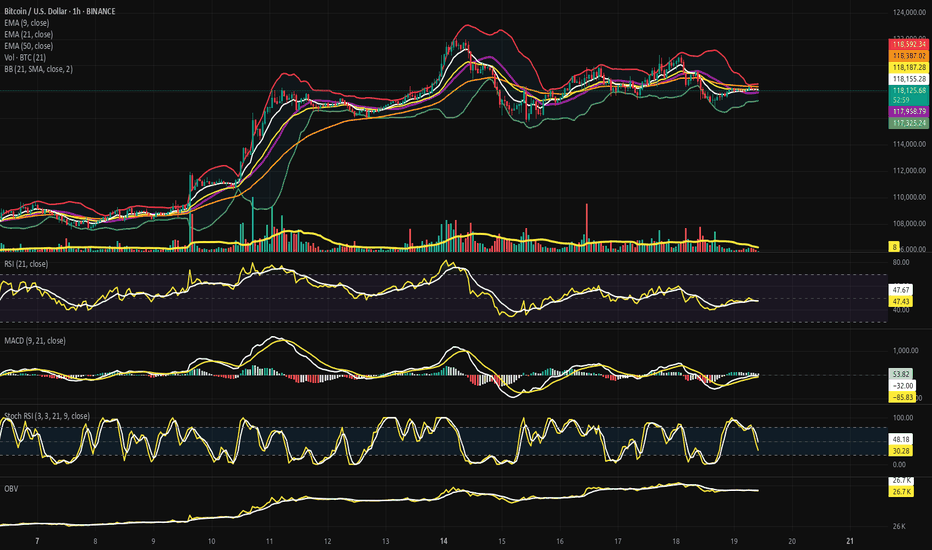Click the 108,000.00 price axis value
Screen dimensions: 932x550
pyautogui.click(x=909, y=224)
